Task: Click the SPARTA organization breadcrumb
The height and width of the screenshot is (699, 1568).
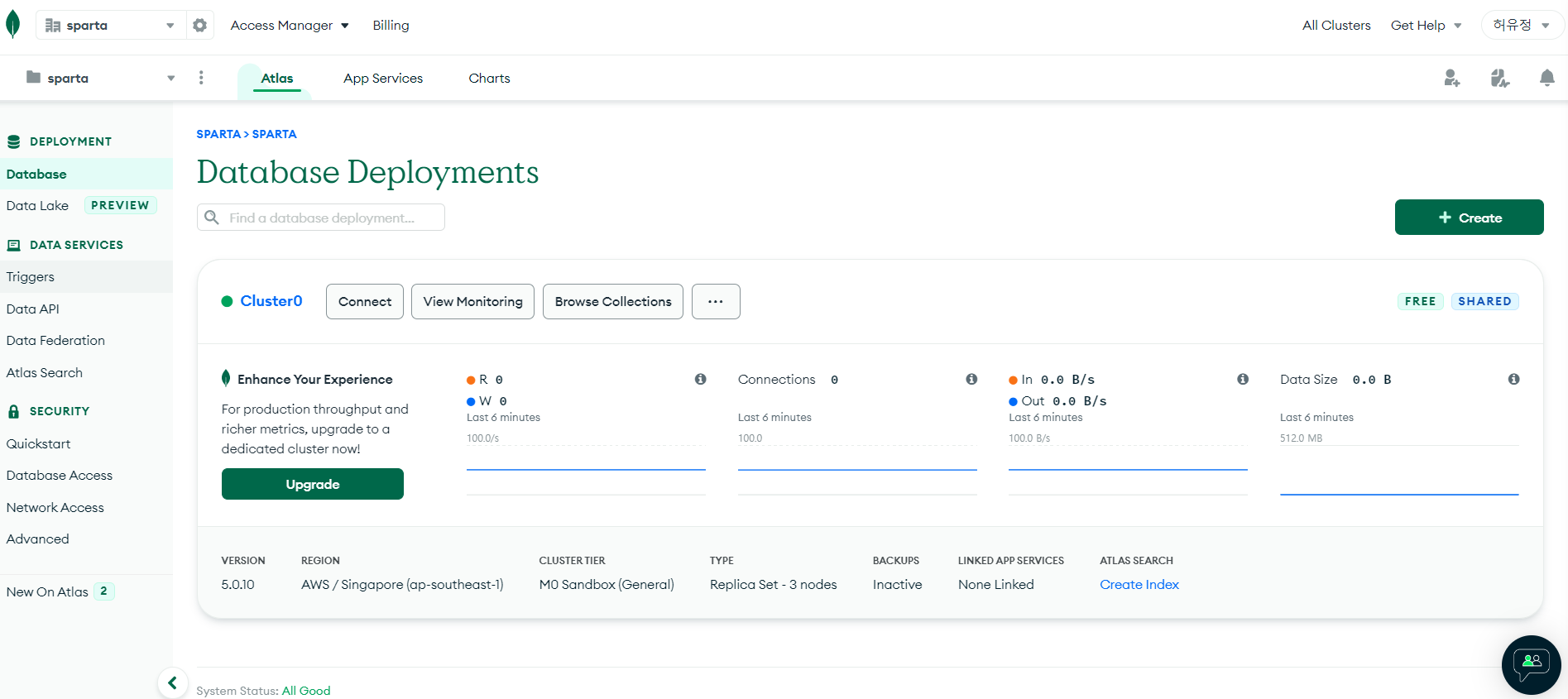Action: coord(218,134)
